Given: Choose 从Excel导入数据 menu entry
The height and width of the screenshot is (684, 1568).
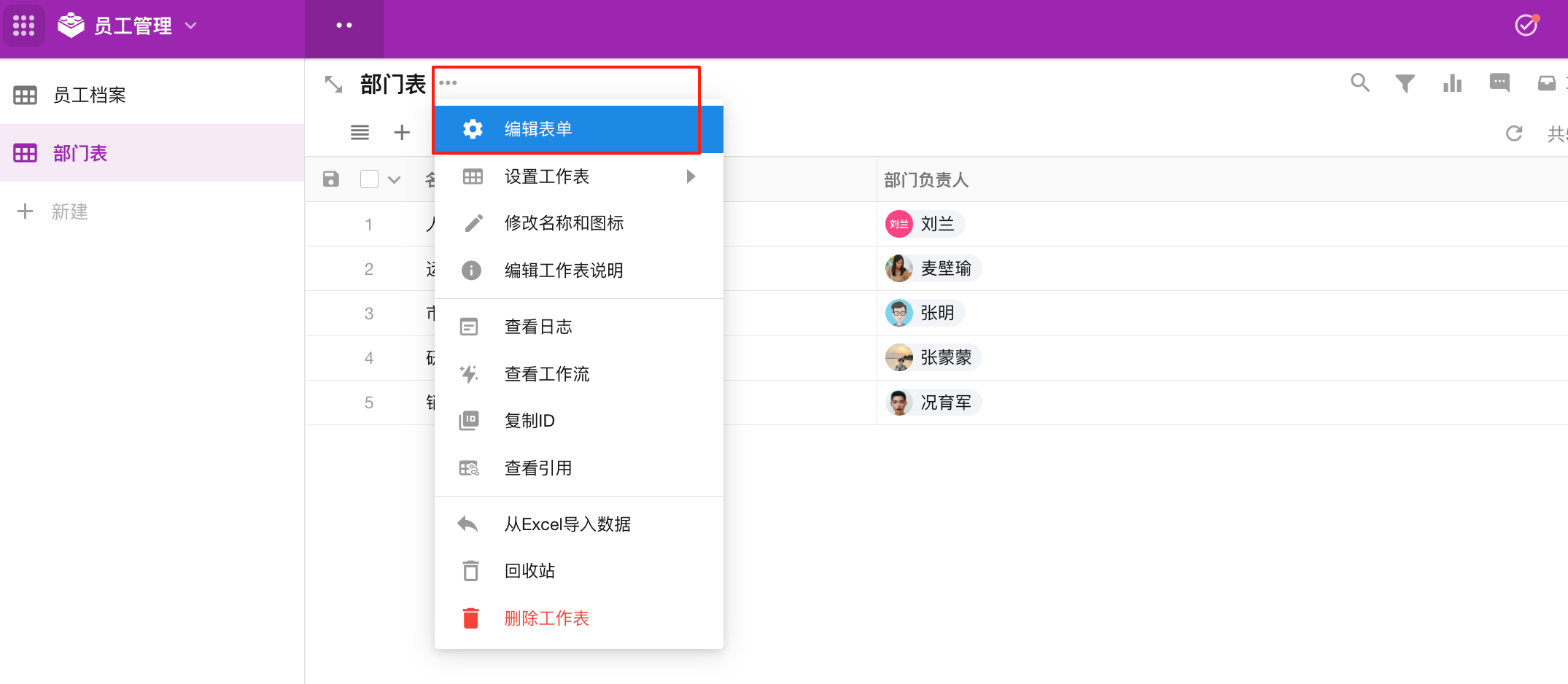Looking at the screenshot, I should point(579,524).
